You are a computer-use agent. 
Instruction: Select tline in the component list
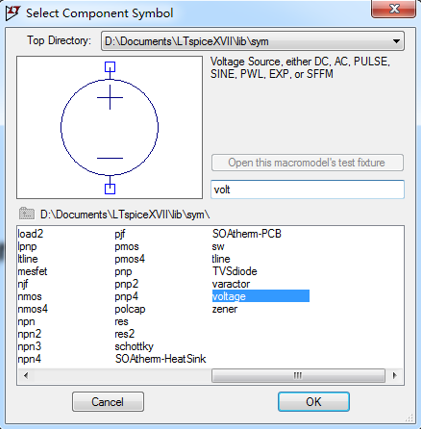coord(221,259)
